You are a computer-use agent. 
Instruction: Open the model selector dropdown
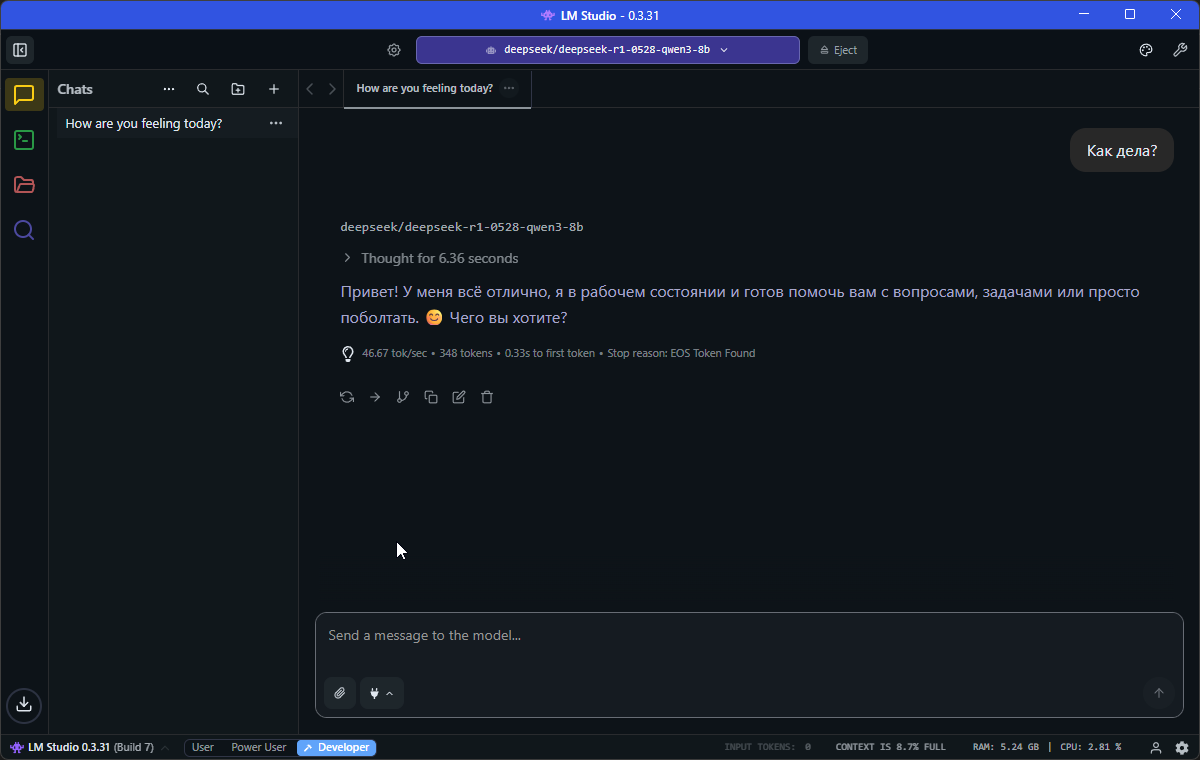pos(607,50)
